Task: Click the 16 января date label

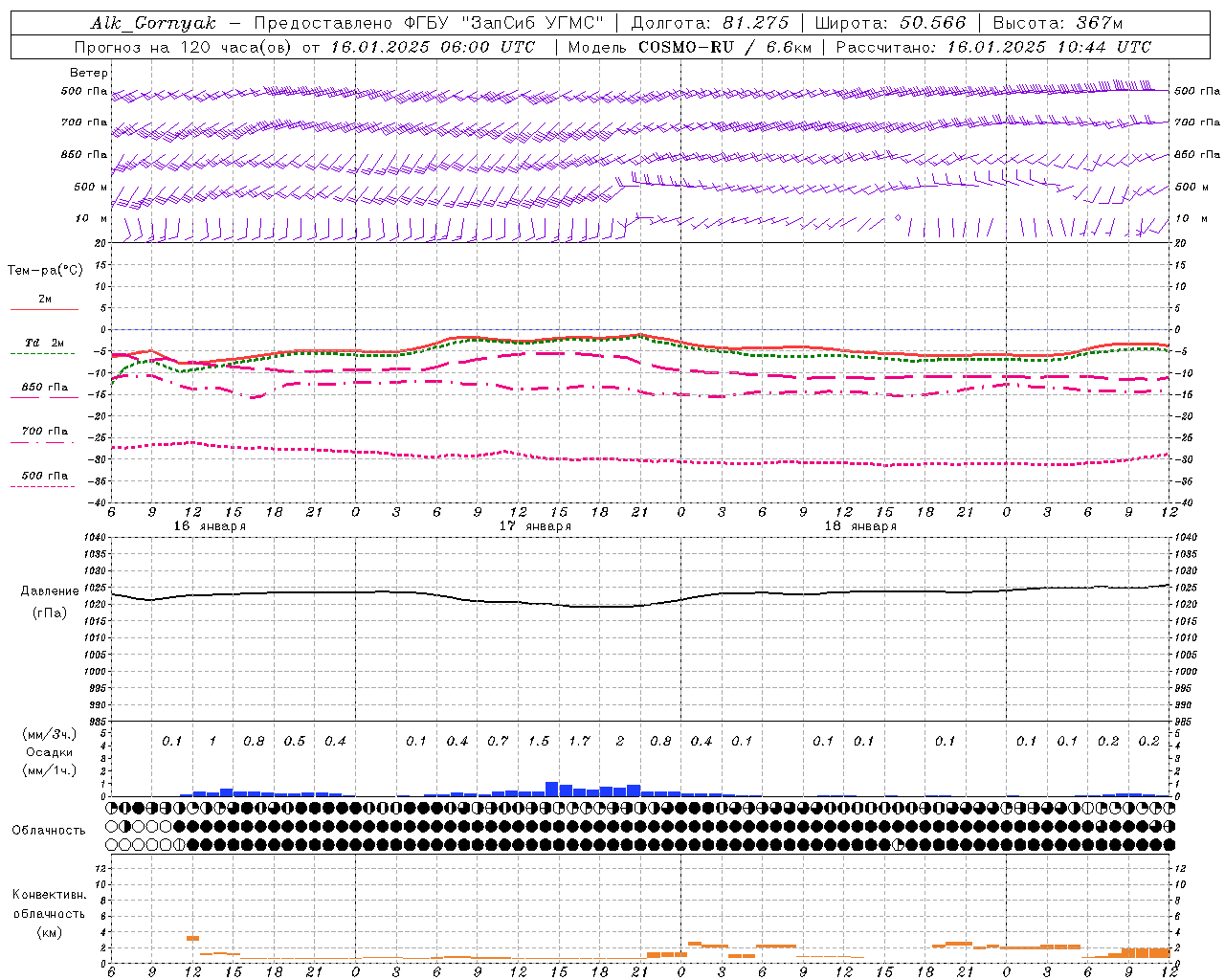Action: [210, 526]
